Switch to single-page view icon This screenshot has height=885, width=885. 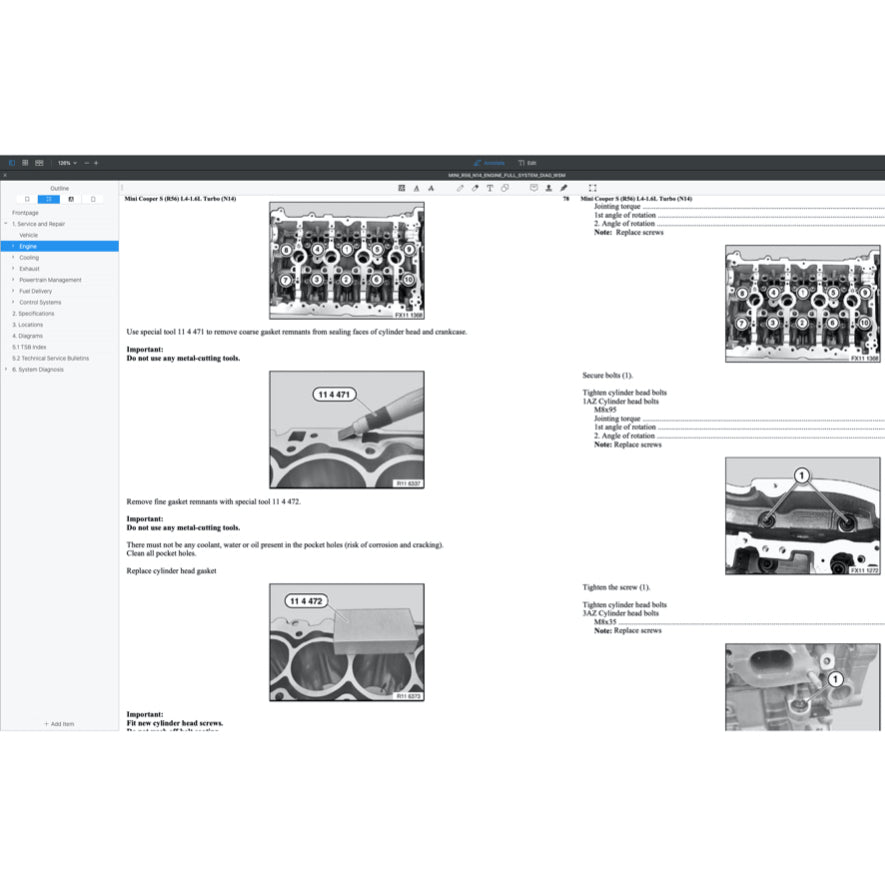(x=12, y=163)
